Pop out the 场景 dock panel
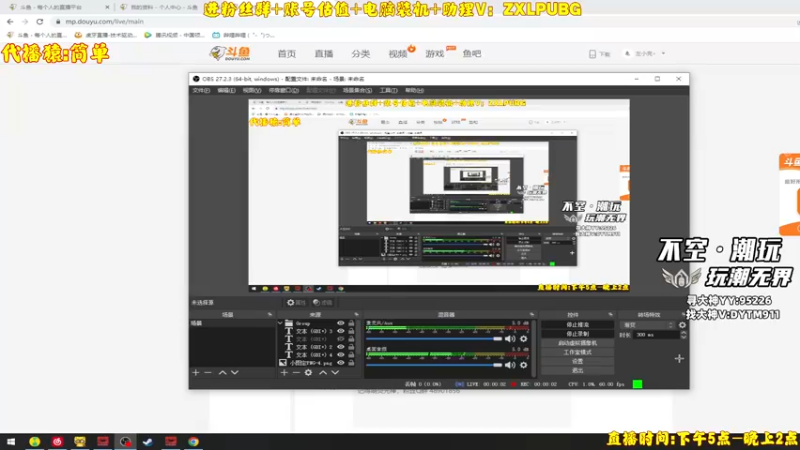 pyautogui.click(x=270, y=315)
